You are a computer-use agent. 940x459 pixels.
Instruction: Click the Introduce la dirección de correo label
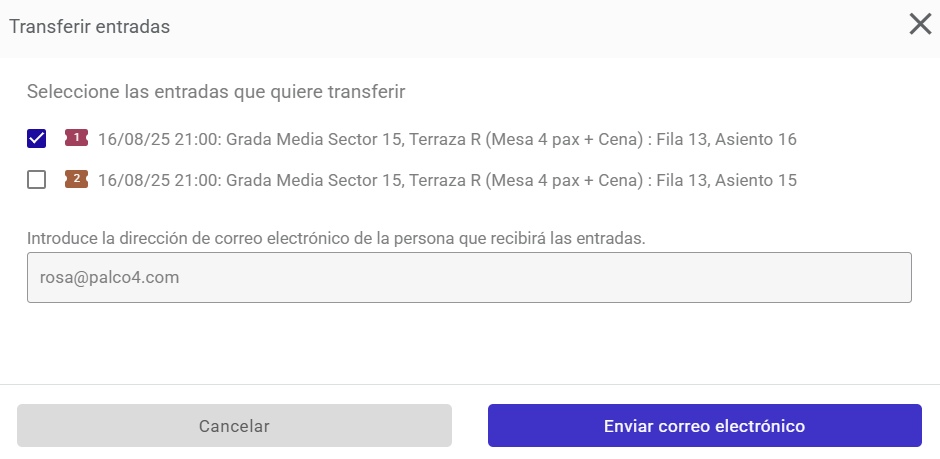336,238
